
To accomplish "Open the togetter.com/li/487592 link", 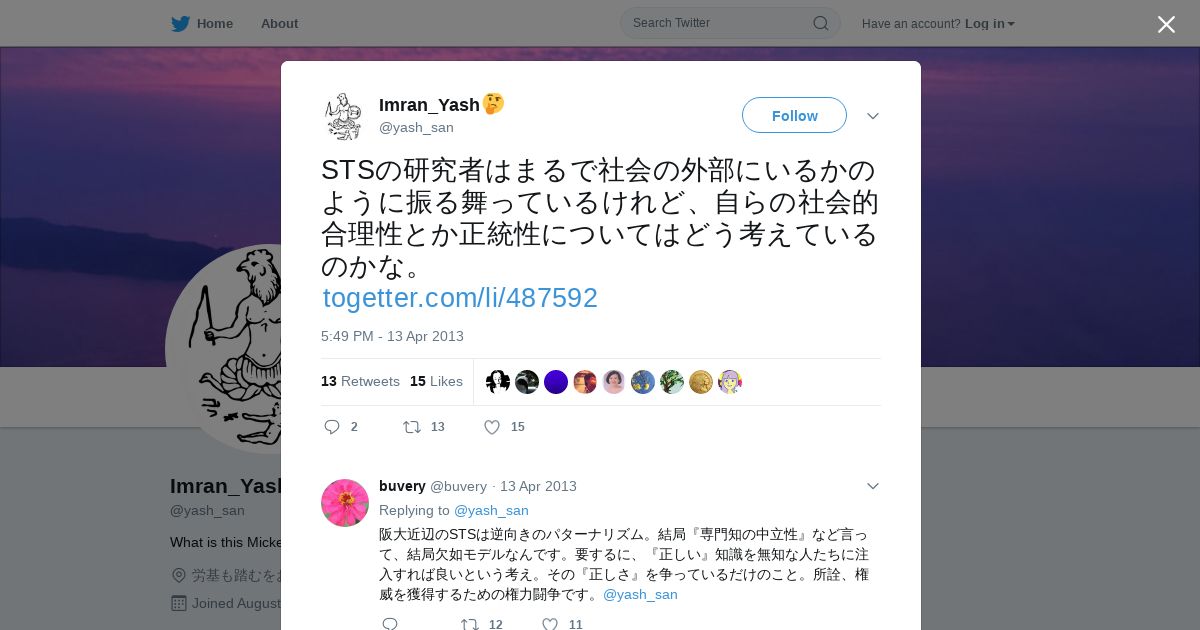I will pyautogui.click(x=460, y=298).
